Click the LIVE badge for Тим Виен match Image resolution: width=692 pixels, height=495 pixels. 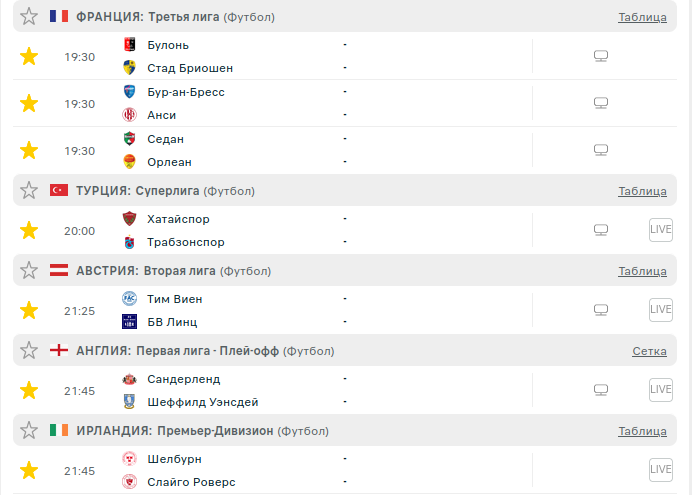(661, 310)
